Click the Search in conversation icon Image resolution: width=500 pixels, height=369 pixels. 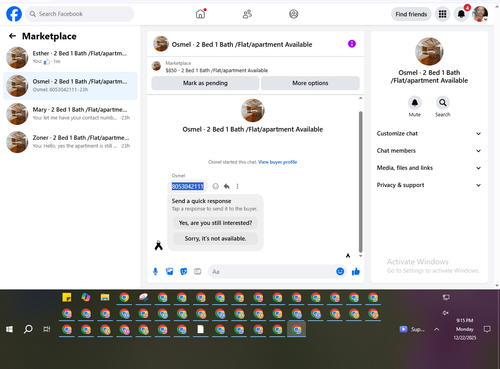point(443,103)
